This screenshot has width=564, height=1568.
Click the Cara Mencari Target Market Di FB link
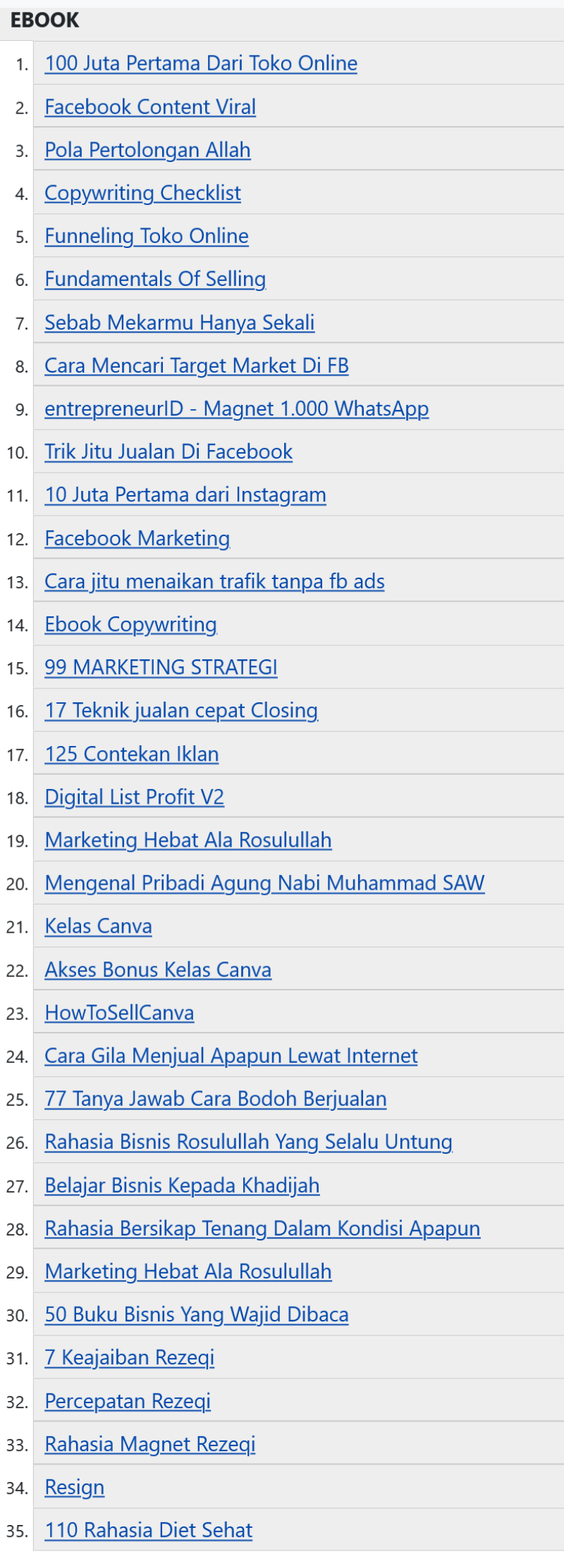click(x=197, y=365)
